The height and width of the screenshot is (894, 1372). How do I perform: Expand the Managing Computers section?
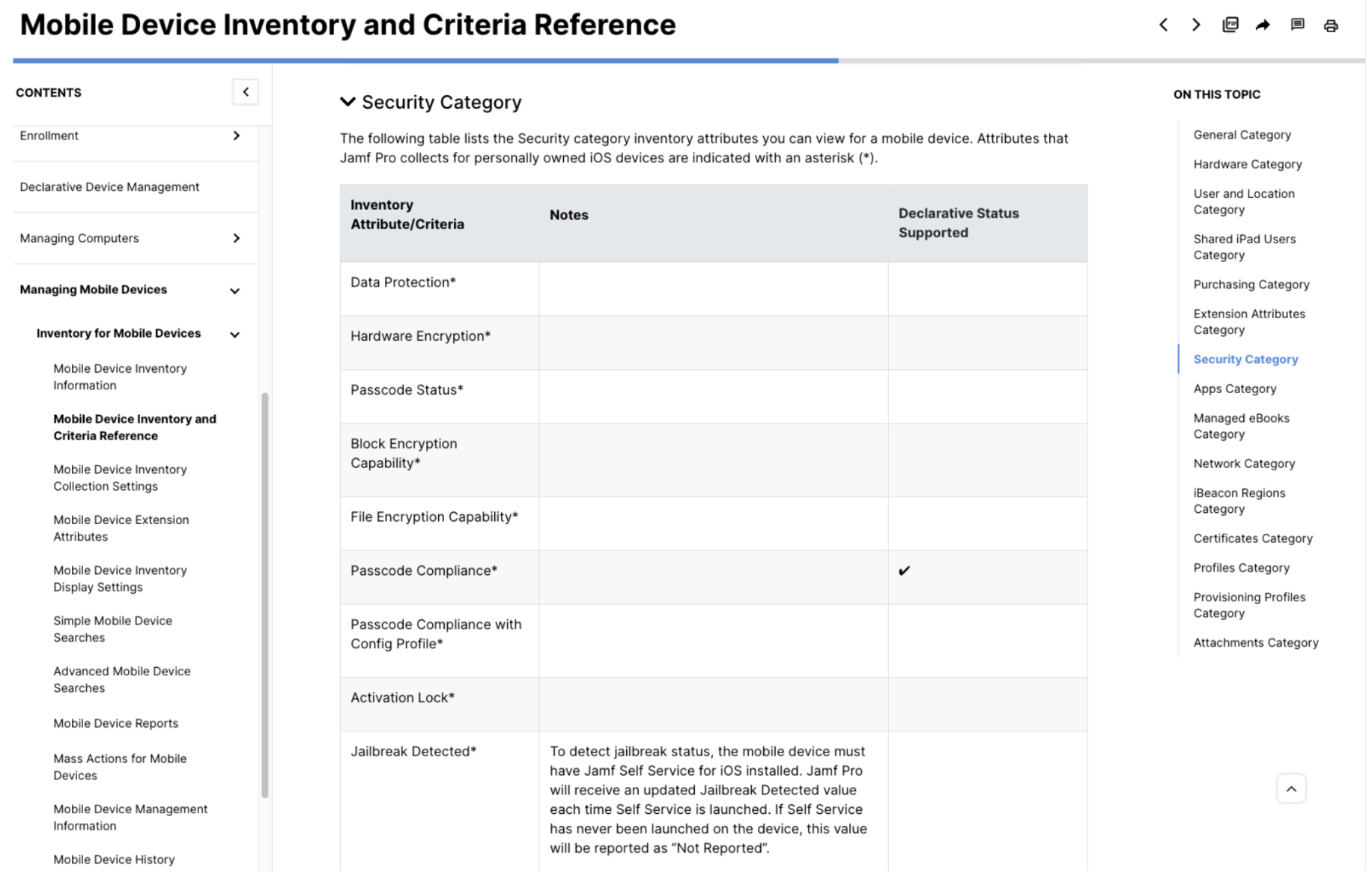point(236,238)
